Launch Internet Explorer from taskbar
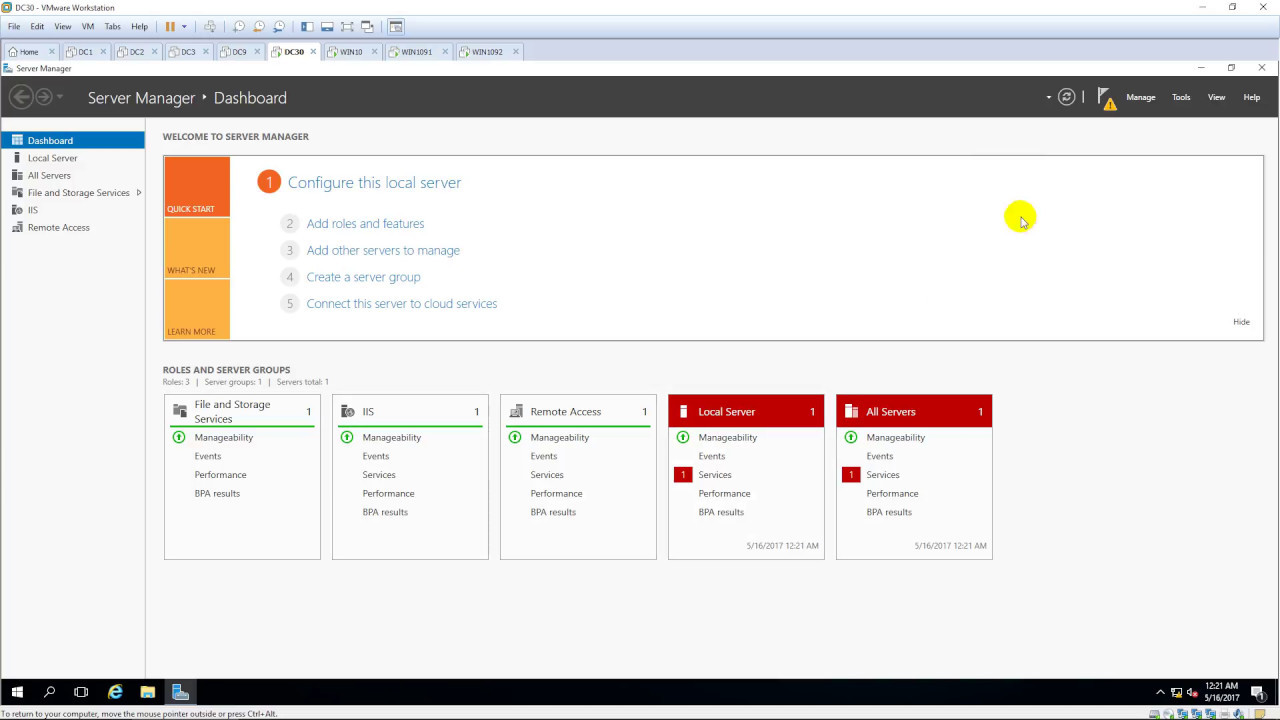 (x=115, y=692)
